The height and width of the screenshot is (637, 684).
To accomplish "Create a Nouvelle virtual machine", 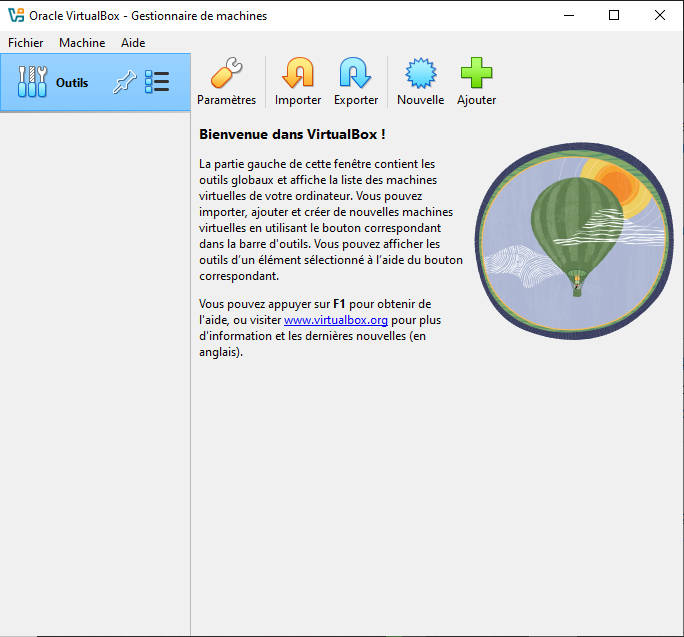I will click(420, 81).
